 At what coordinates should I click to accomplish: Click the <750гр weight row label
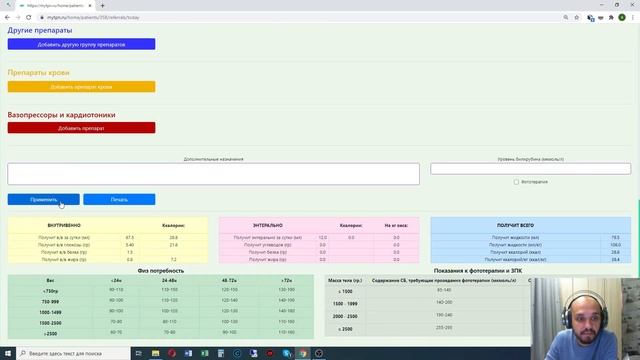point(50,291)
